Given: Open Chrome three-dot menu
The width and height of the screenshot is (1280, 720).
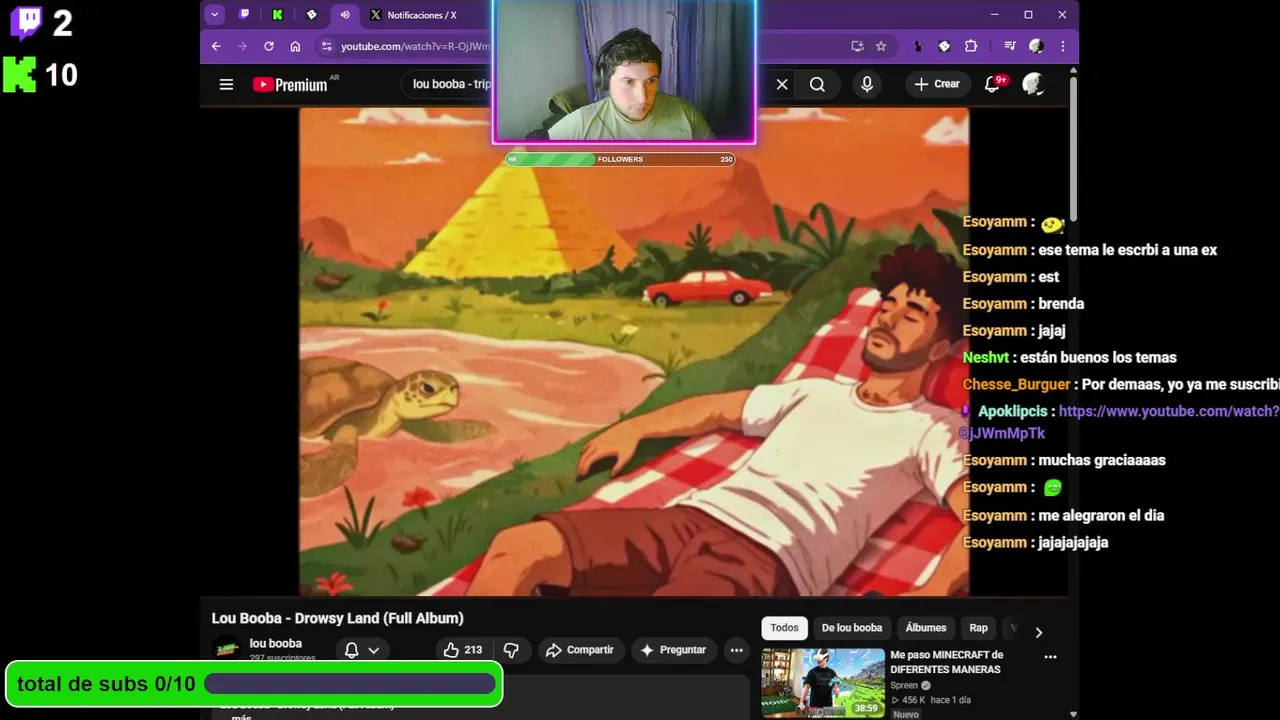Looking at the screenshot, I should [1062, 46].
